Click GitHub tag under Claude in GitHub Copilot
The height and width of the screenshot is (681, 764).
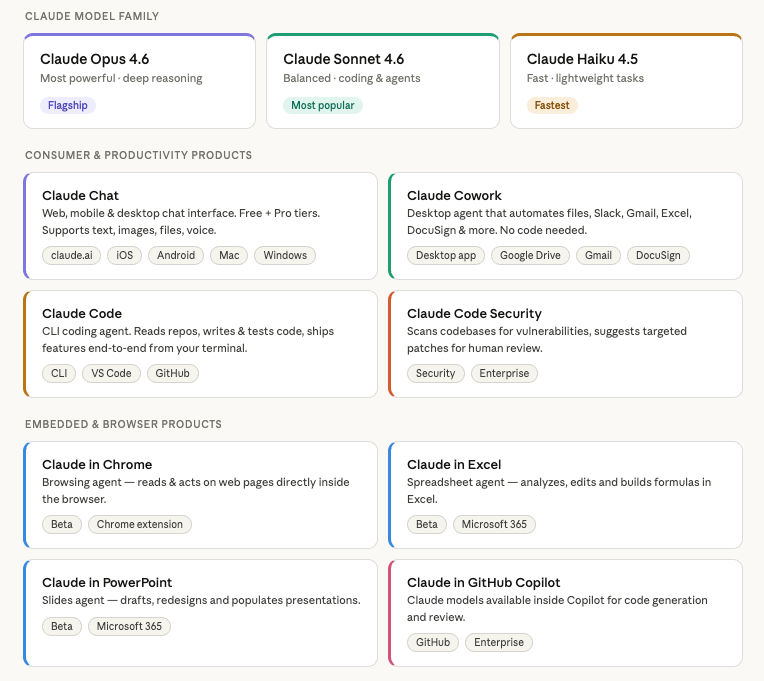[433, 642]
